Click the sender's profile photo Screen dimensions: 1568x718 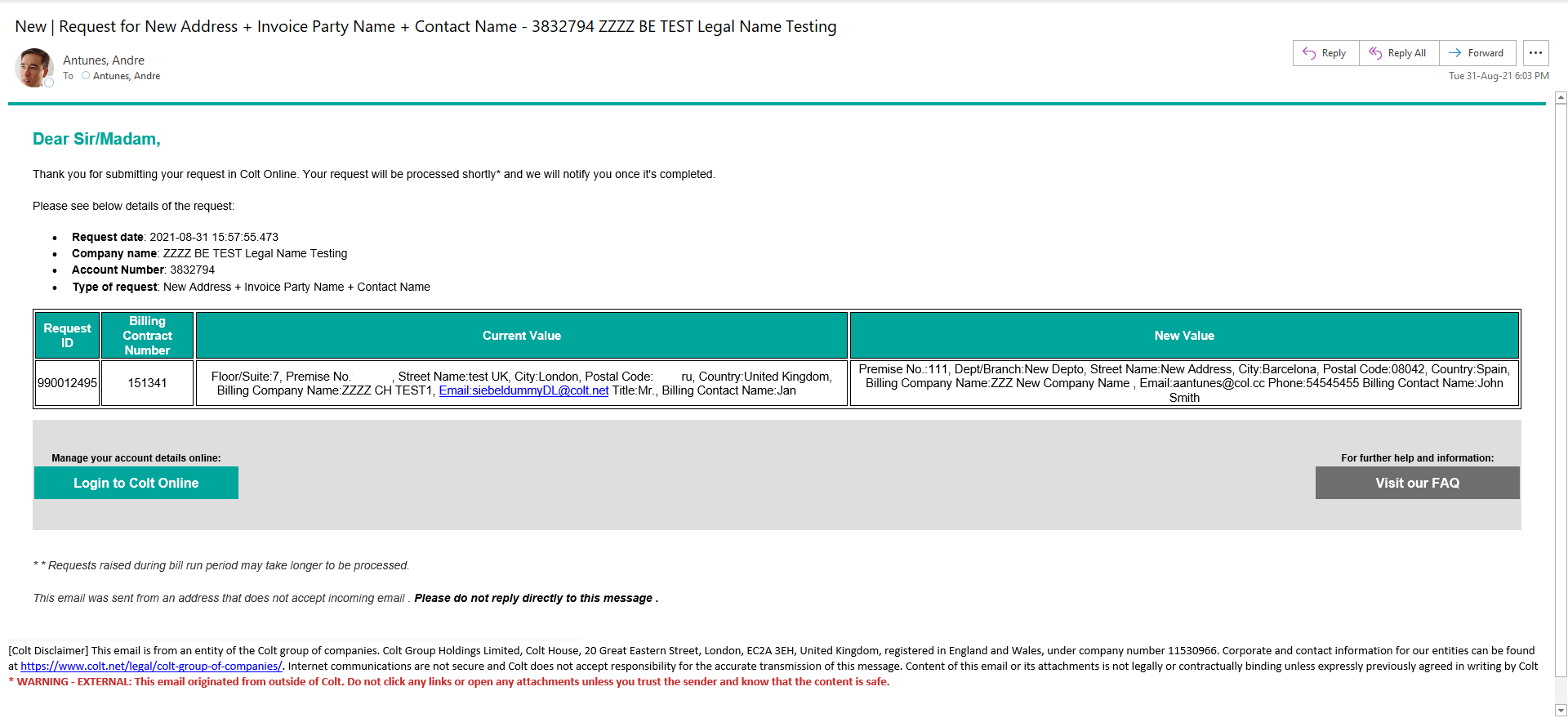tap(33, 67)
